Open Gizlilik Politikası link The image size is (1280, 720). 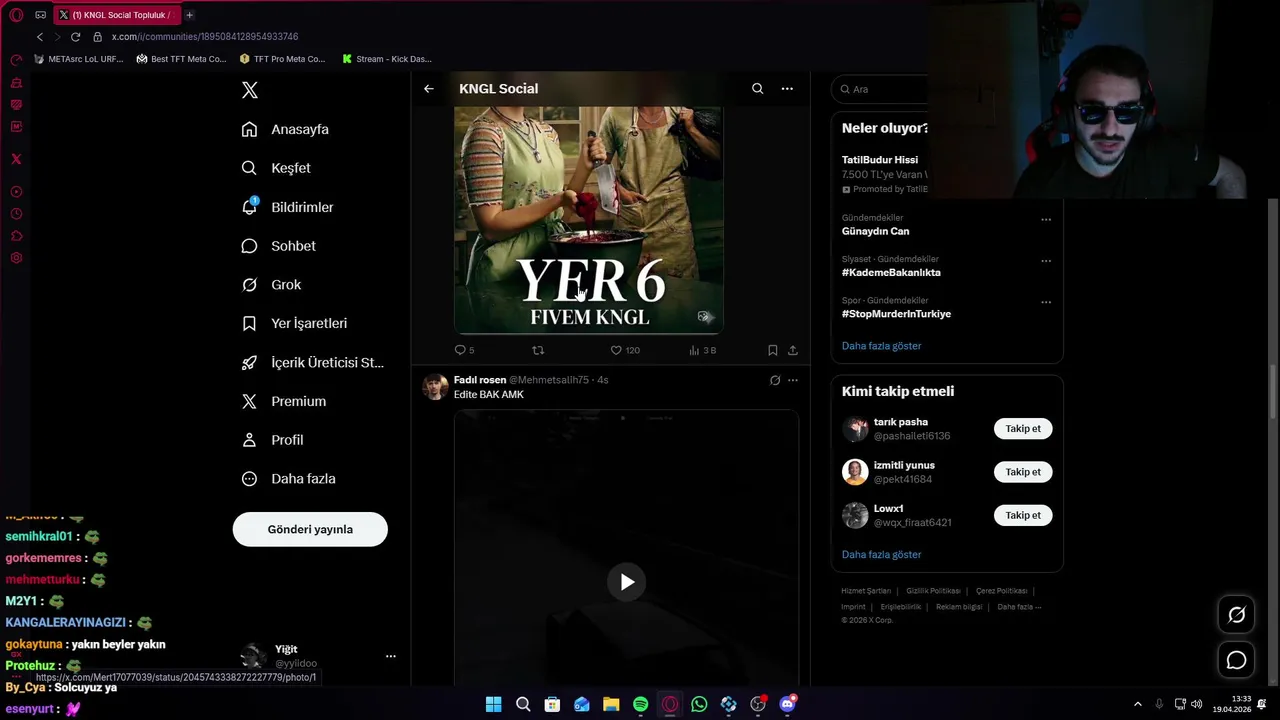tap(933, 591)
